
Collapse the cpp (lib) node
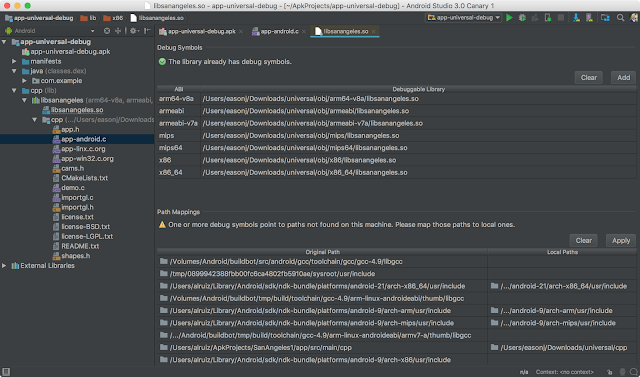(x=14, y=91)
